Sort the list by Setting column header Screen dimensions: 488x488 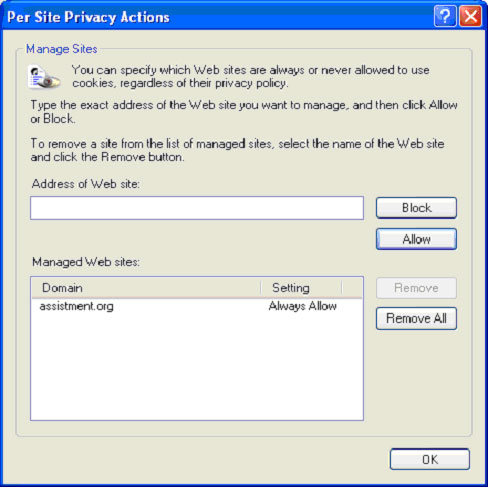point(301,288)
